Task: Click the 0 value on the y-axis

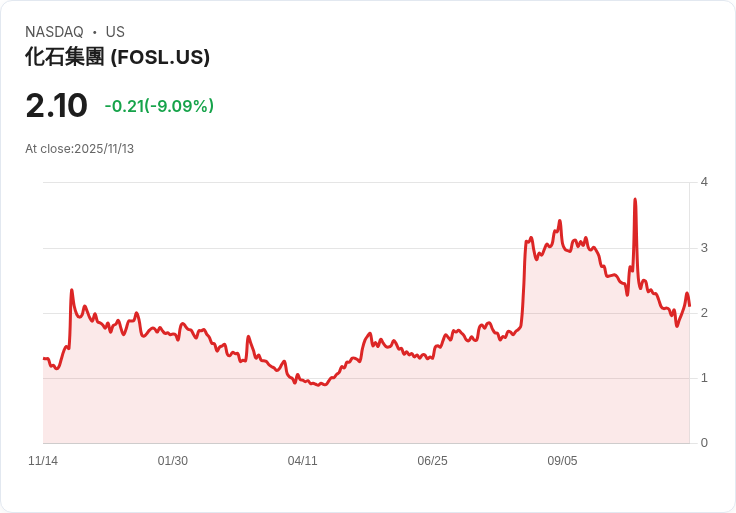Action: click(704, 443)
